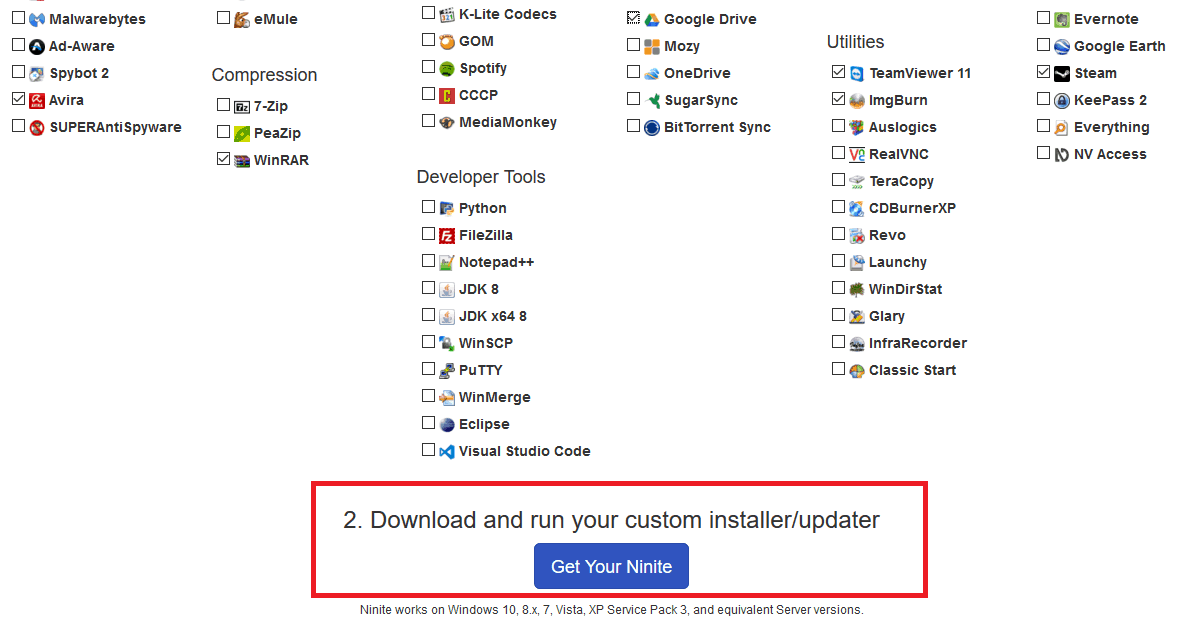The height and width of the screenshot is (627, 1185).
Task: Toggle the Google Drive checkbox
Action: [633, 17]
